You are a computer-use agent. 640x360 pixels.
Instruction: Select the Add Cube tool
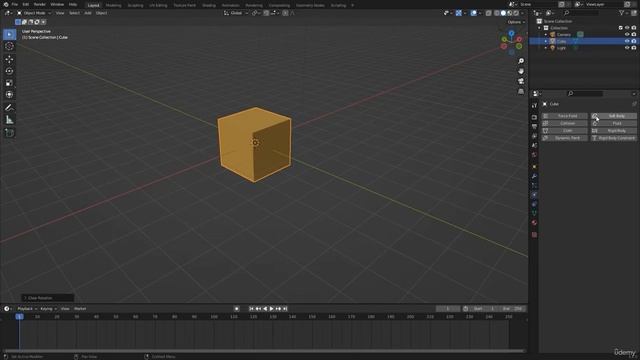(x=9, y=133)
